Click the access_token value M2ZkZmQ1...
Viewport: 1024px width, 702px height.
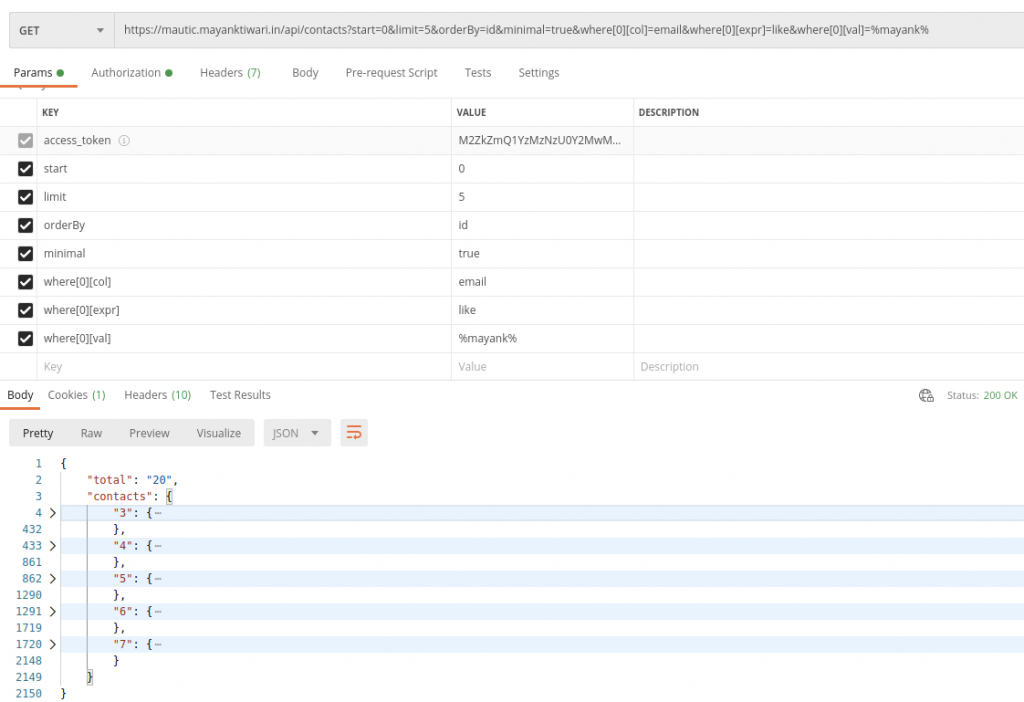click(542, 140)
